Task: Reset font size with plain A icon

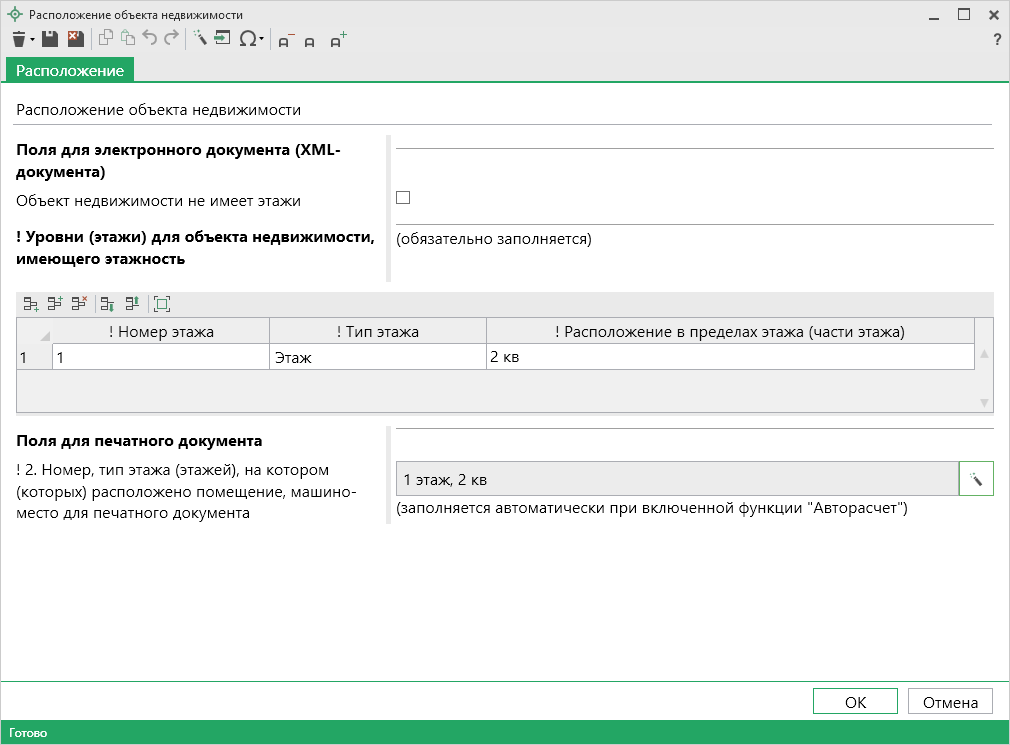Action: point(311,41)
